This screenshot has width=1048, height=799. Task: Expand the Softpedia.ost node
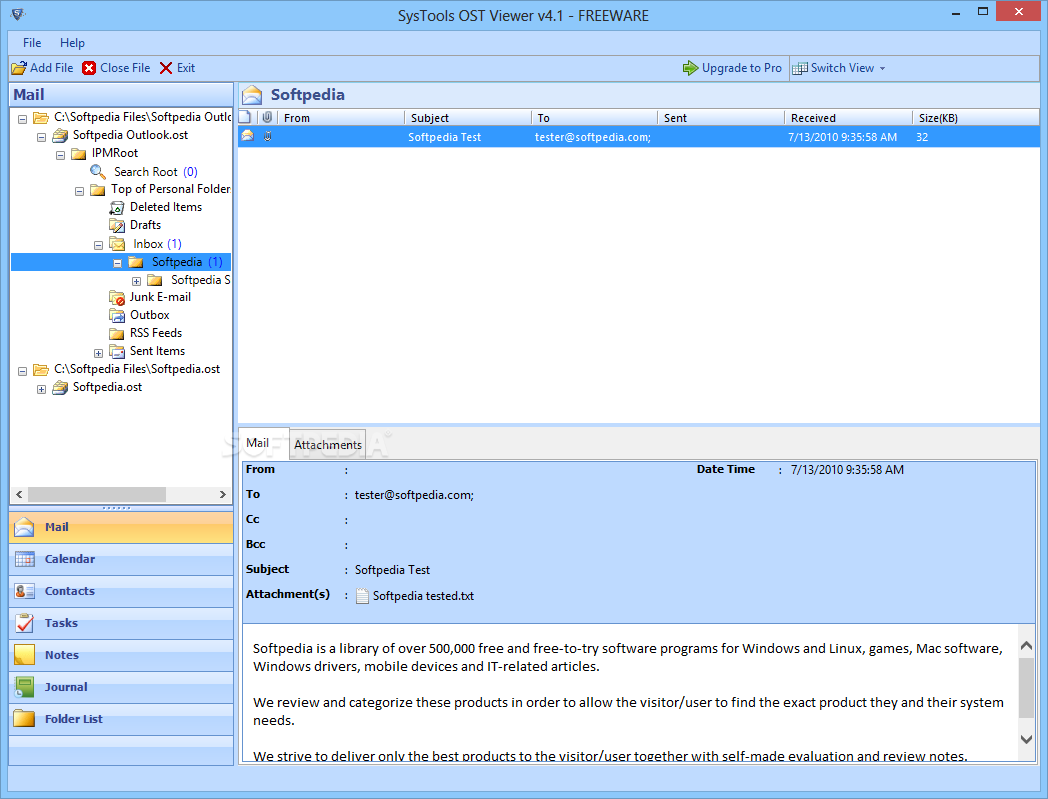click(41, 389)
